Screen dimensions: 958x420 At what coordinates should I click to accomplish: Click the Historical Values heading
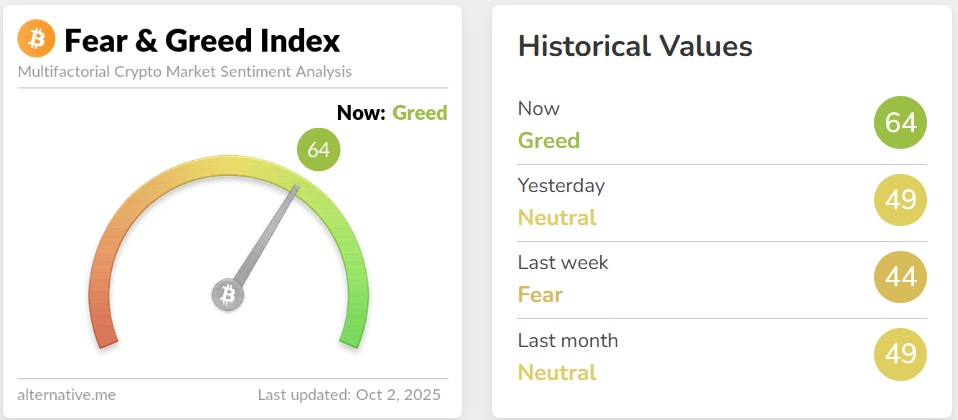635,45
